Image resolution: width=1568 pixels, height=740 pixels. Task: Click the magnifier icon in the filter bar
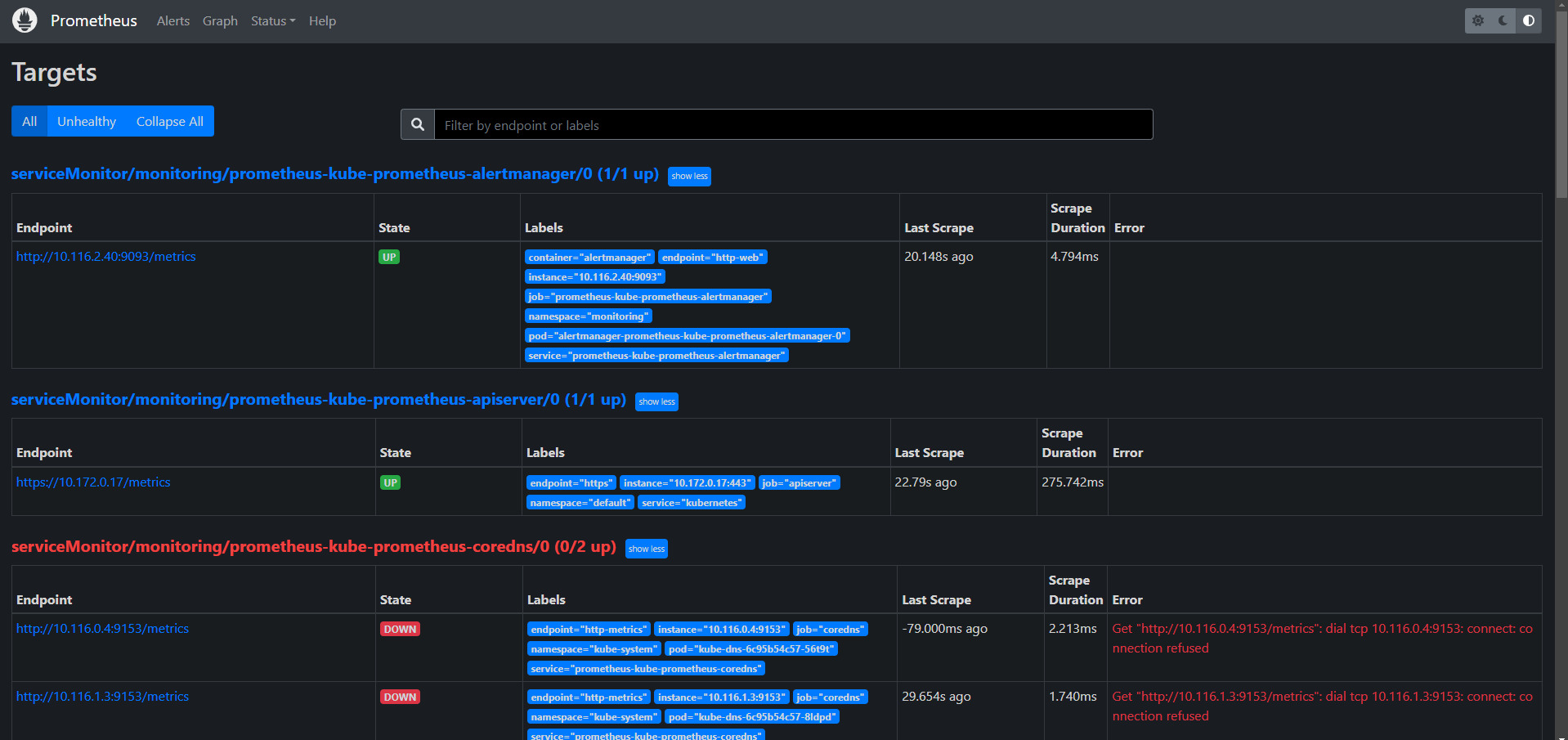coord(417,123)
